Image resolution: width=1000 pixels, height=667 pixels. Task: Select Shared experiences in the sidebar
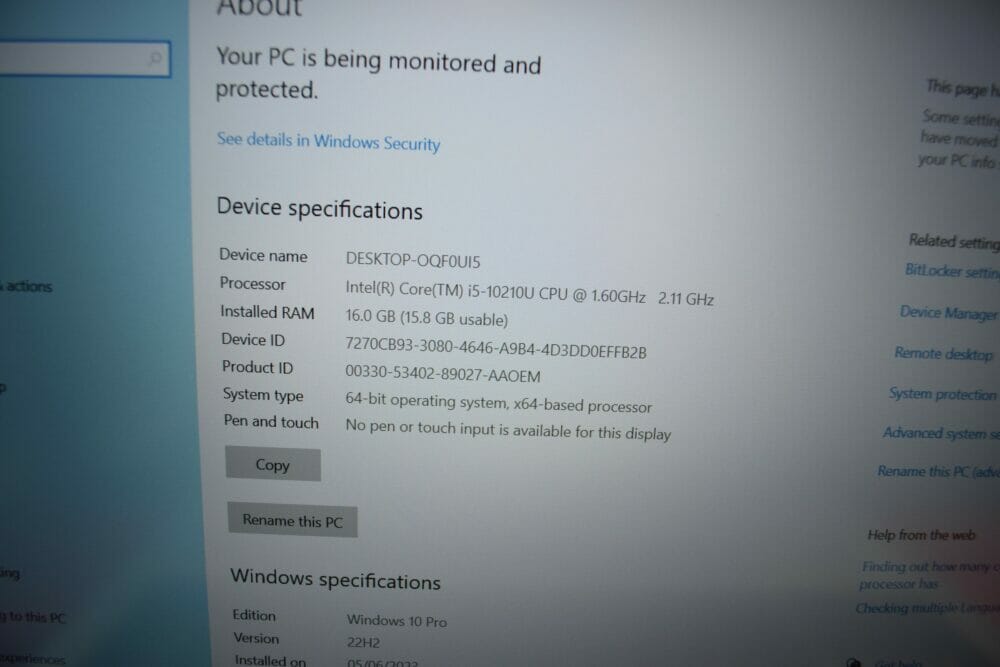point(33,658)
